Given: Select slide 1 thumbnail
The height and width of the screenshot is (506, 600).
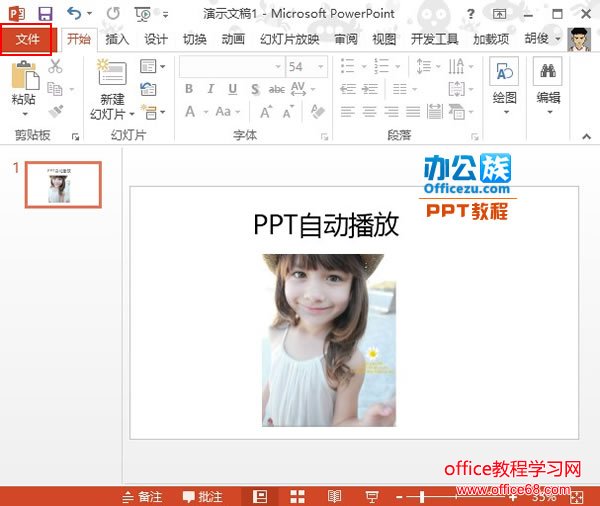Looking at the screenshot, I should pyautogui.click(x=64, y=184).
